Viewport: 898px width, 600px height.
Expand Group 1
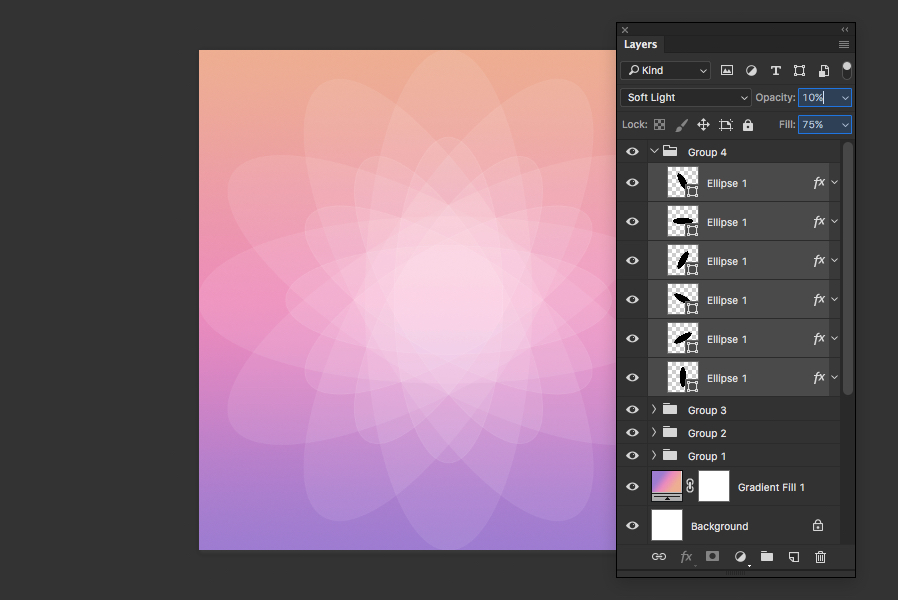coord(653,455)
